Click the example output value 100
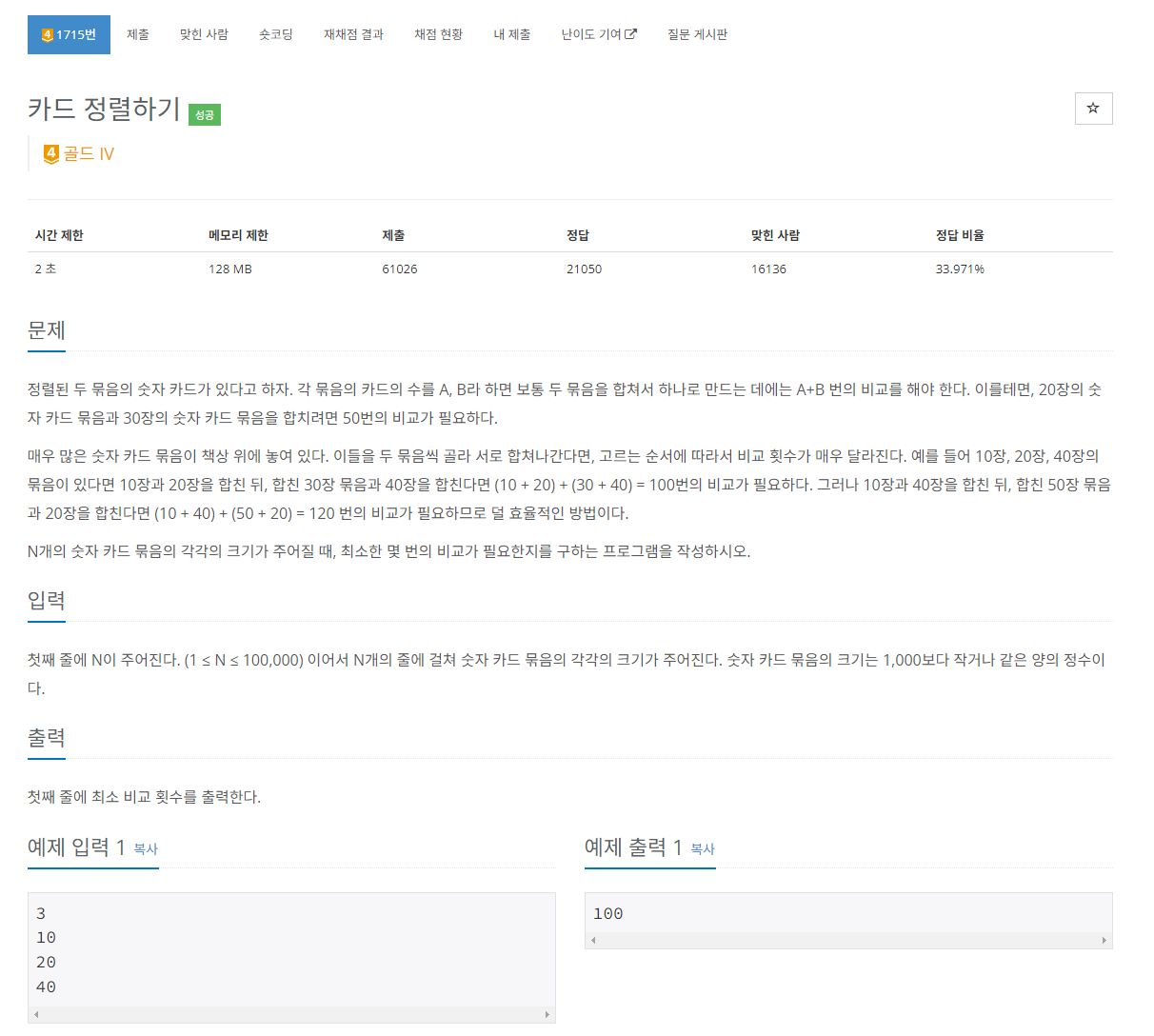The height and width of the screenshot is (1036, 1154). click(607, 914)
